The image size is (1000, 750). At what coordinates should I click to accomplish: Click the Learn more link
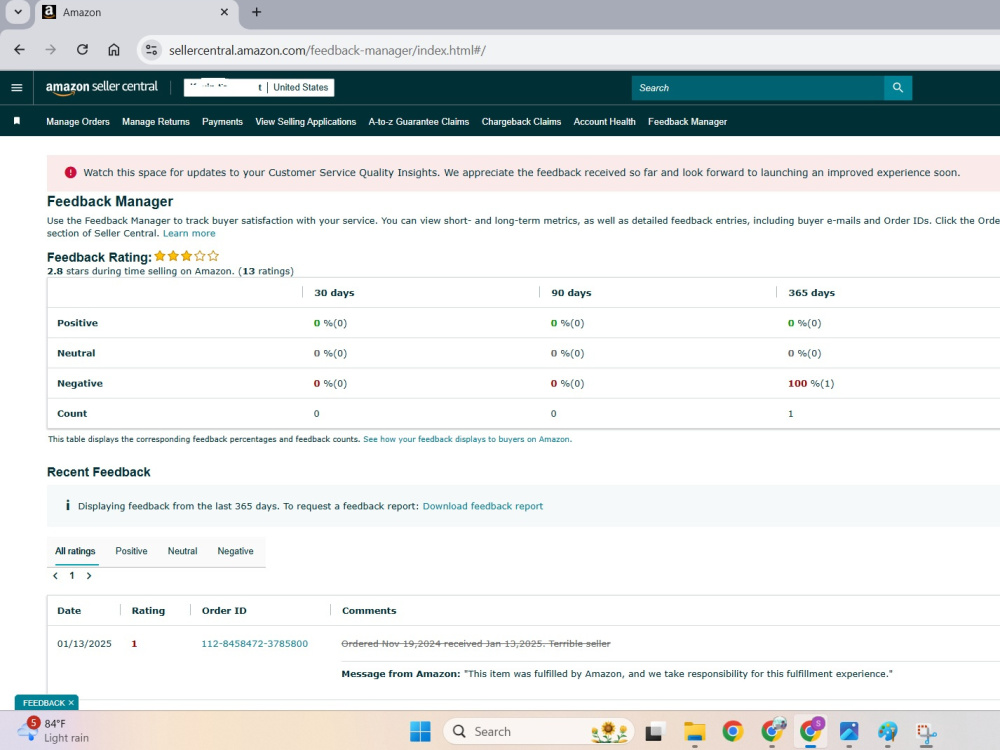tap(189, 233)
